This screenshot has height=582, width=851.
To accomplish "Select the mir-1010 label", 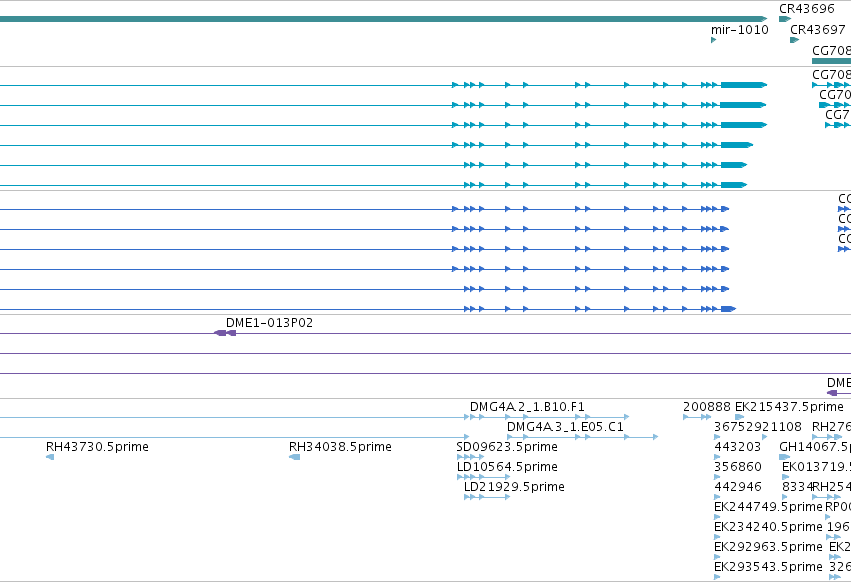I will (x=740, y=29).
